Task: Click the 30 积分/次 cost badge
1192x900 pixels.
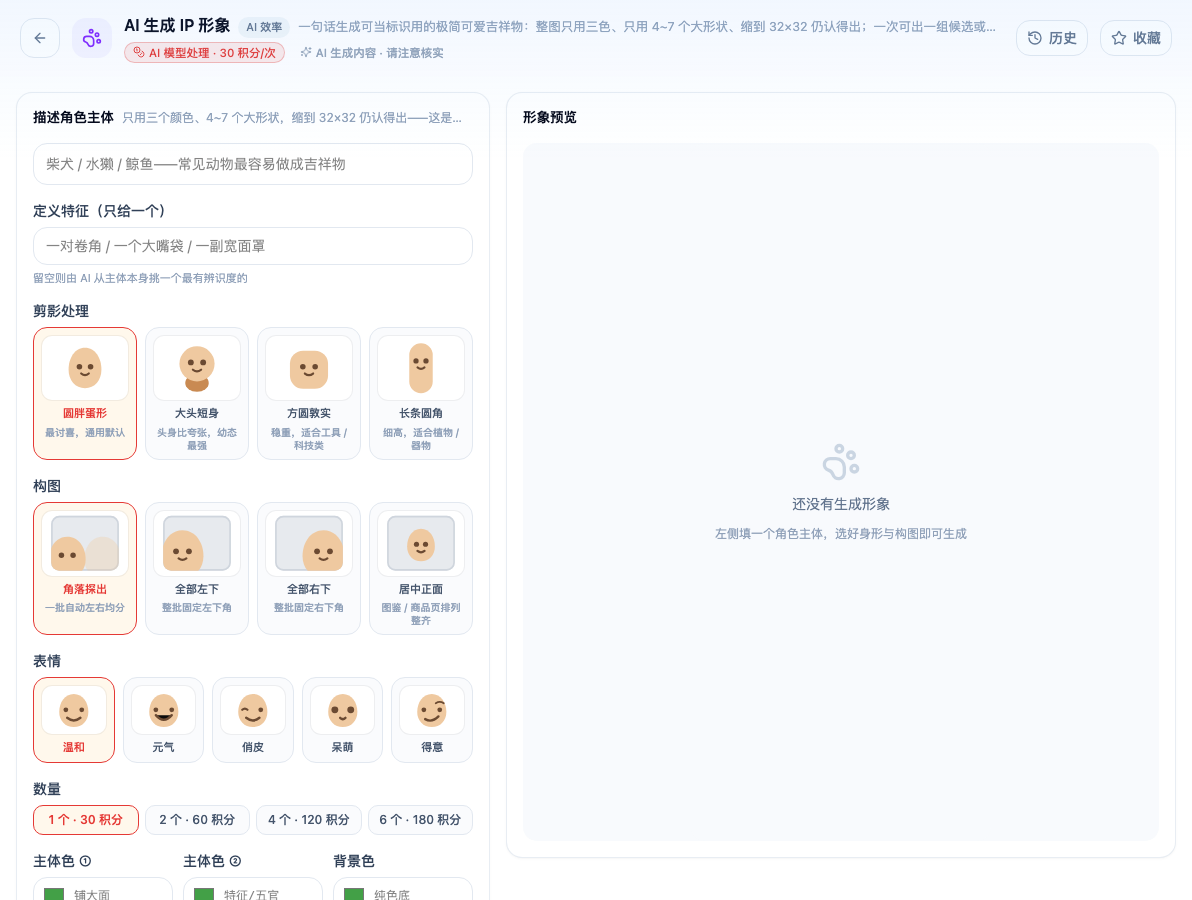Action: click(204, 52)
